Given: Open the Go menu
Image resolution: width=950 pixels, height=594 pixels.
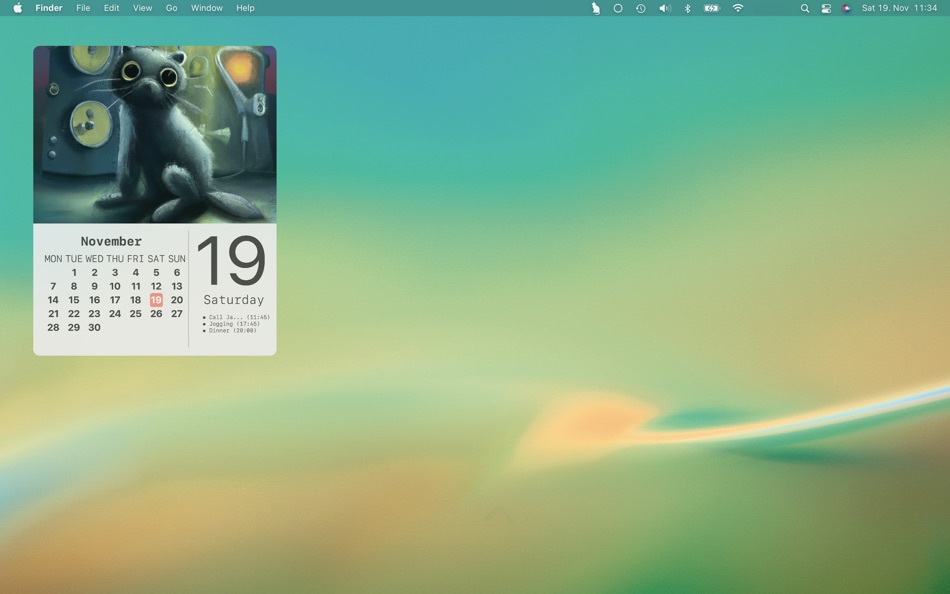Looking at the screenshot, I should coord(171,8).
